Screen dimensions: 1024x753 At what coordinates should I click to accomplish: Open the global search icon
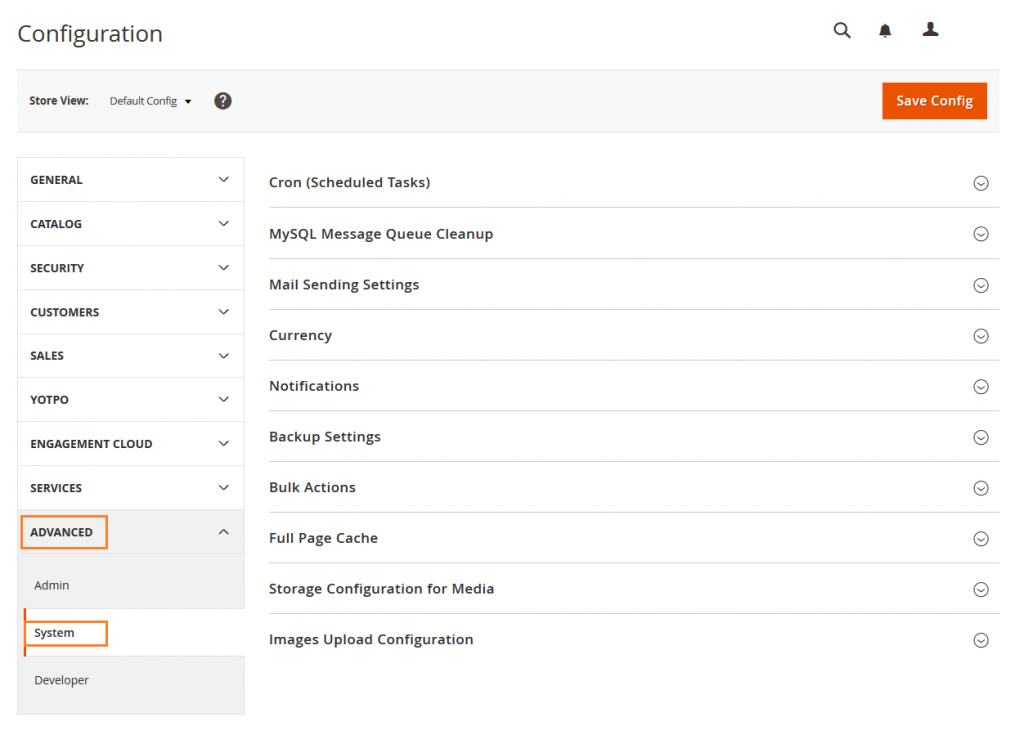pyautogui.click(x=841, y=30)
